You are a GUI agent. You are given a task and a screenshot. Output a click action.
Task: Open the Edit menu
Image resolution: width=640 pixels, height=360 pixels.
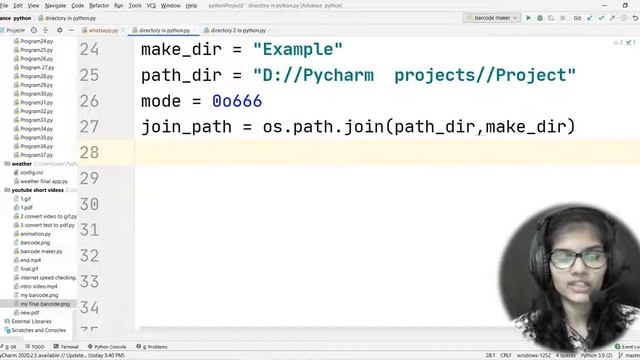click(18, 6)
